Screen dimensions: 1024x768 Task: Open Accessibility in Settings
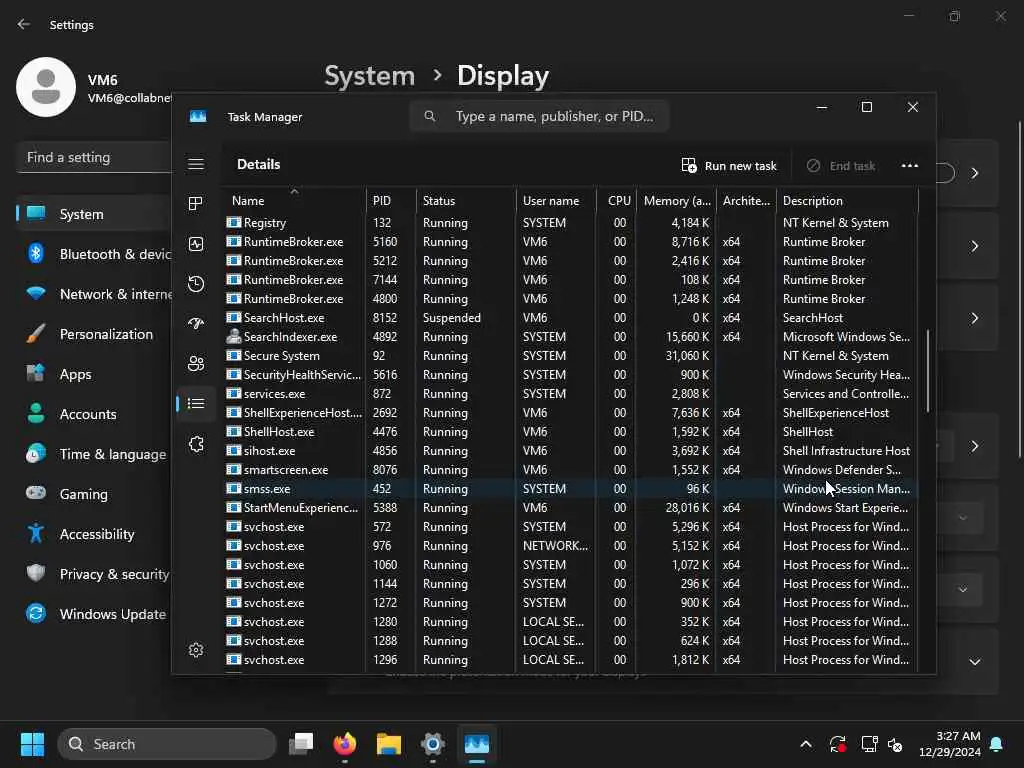(x=95, y=534)
